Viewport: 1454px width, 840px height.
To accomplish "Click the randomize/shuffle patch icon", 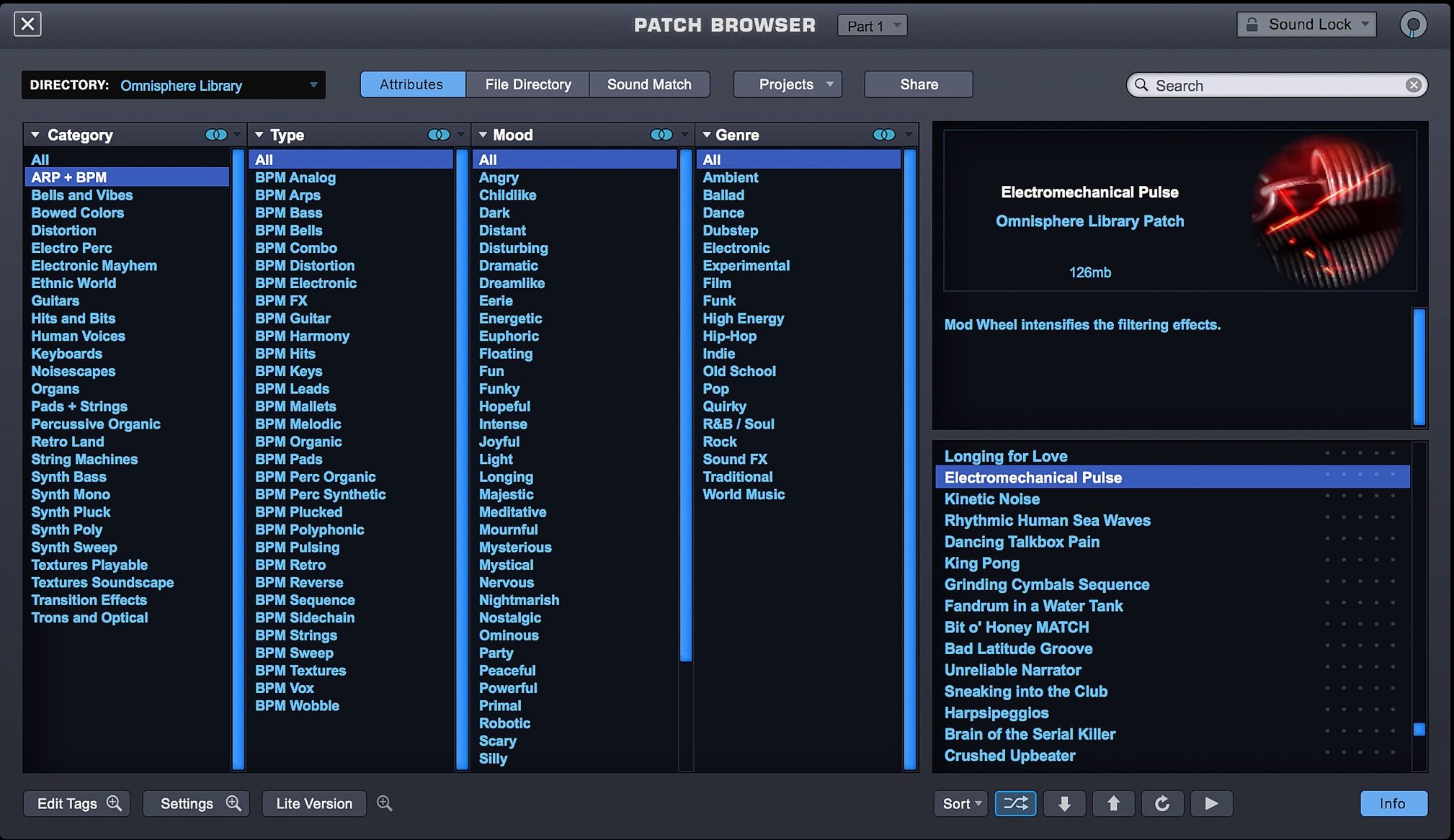I will [x=1016, y=804].
